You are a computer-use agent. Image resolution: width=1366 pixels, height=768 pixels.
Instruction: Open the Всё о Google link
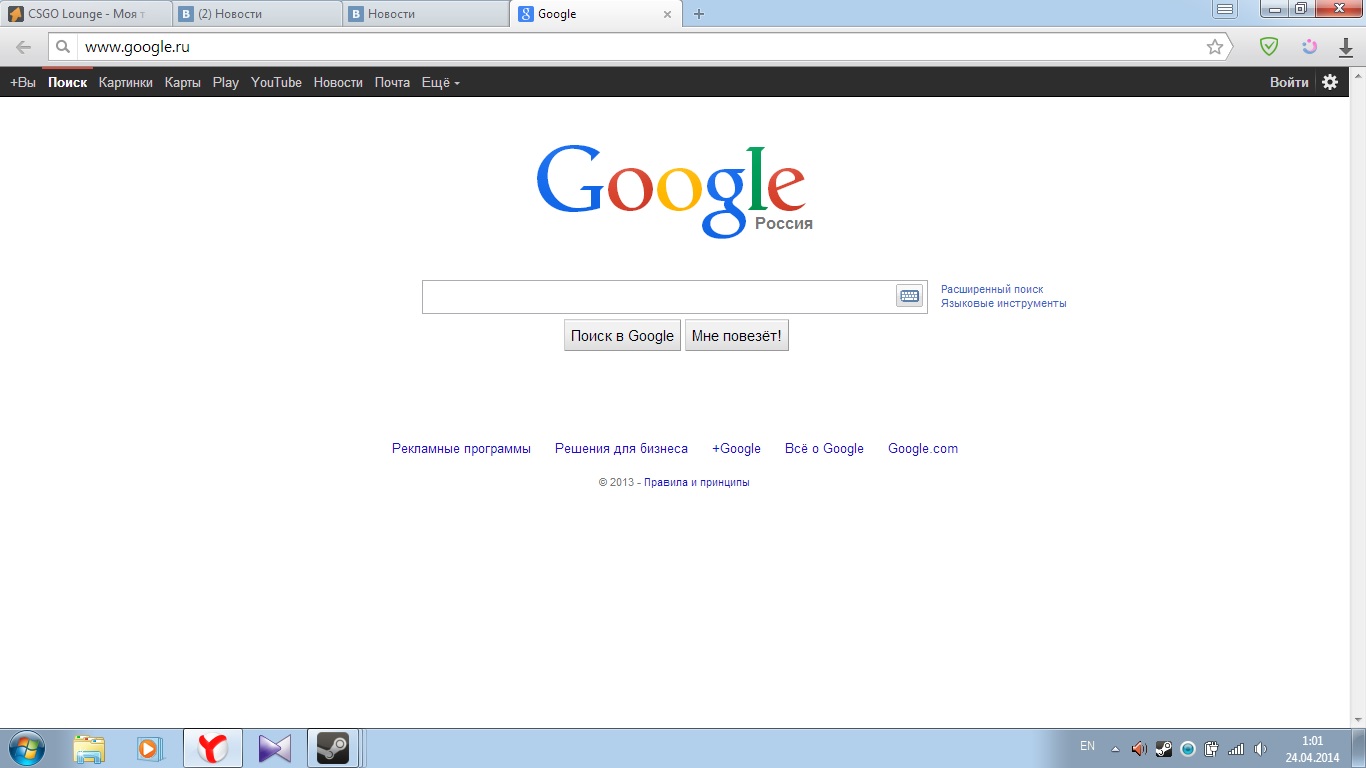pyautogui.click(x=824, y=448)
